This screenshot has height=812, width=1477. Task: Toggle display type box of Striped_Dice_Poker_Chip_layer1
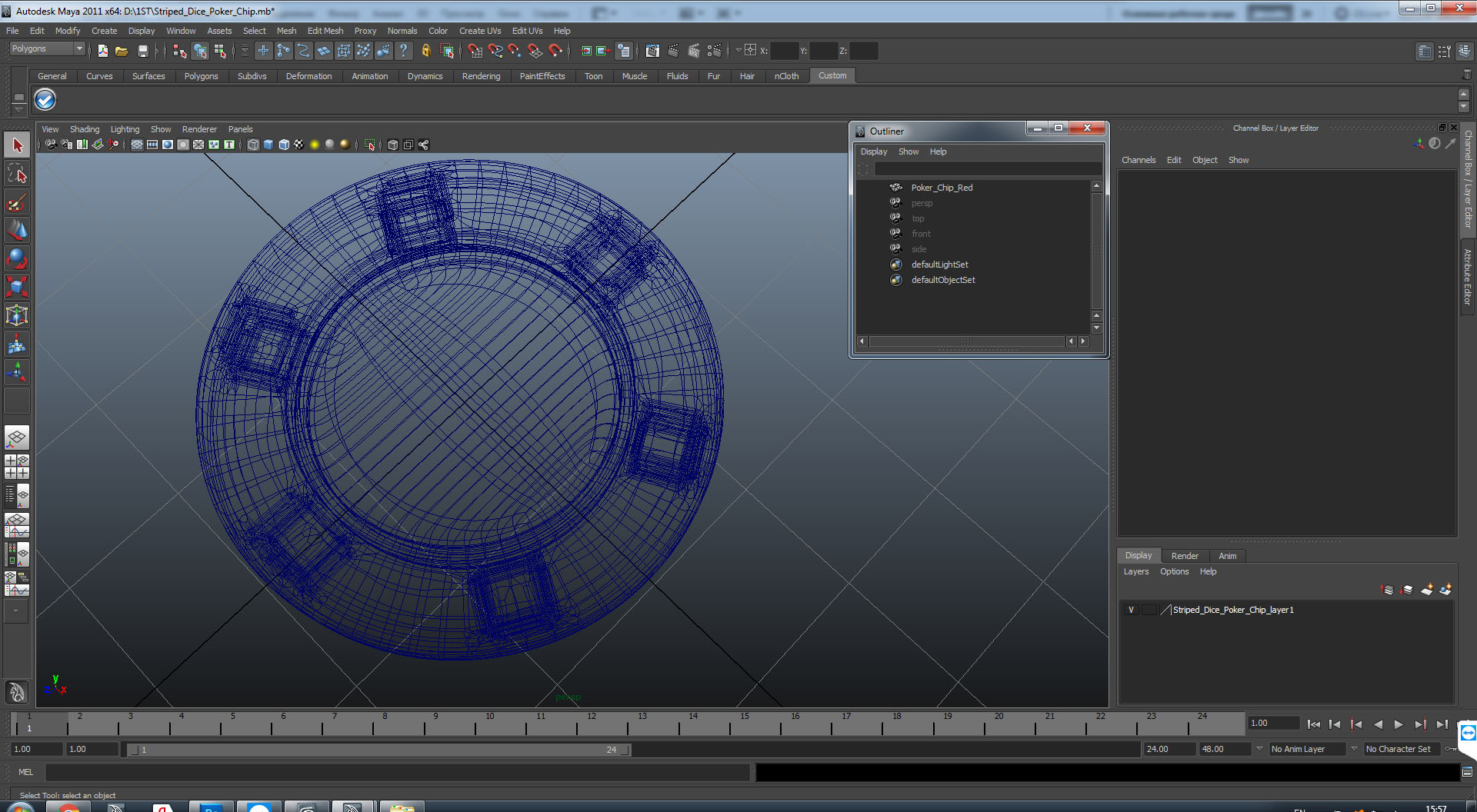click(1149, 610)
